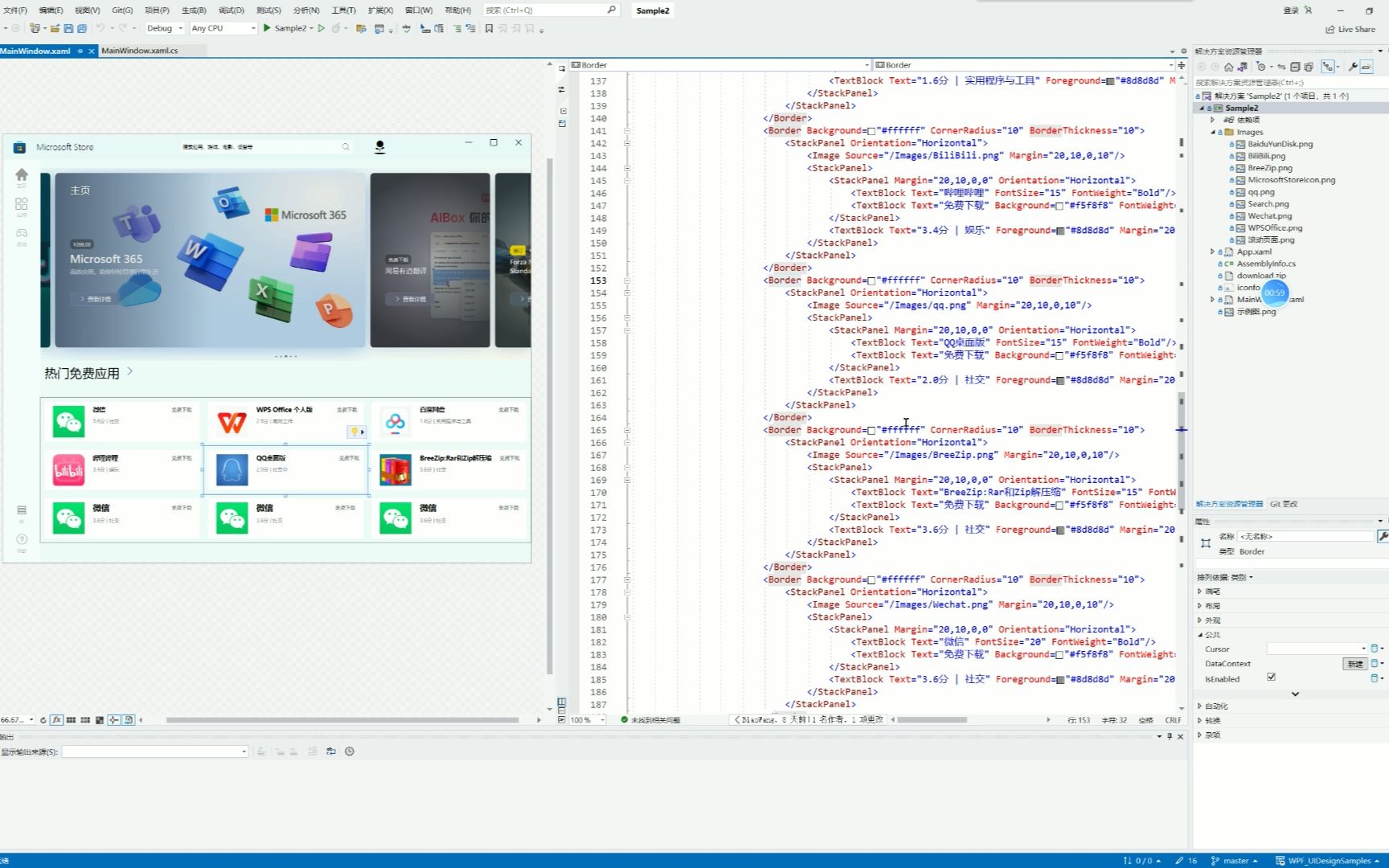Click the 新建 DataContext button
This screenshot has width=1389, height=868.
tap(1355, 664)
